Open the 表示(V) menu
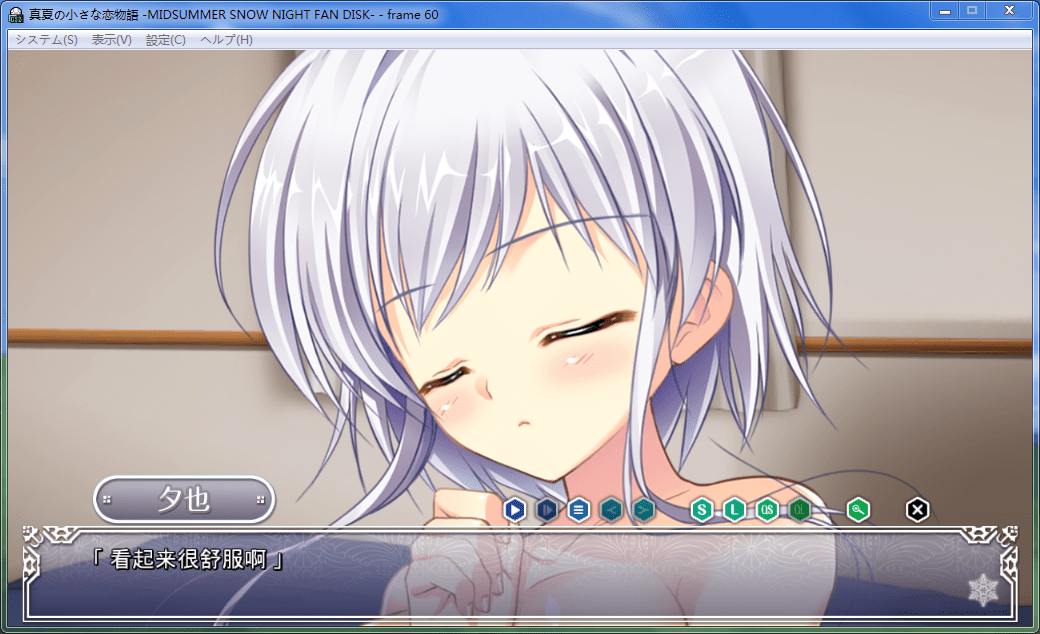Image resolution: width=1040 pixels, height=634 pixels. [x=111, y=40]
